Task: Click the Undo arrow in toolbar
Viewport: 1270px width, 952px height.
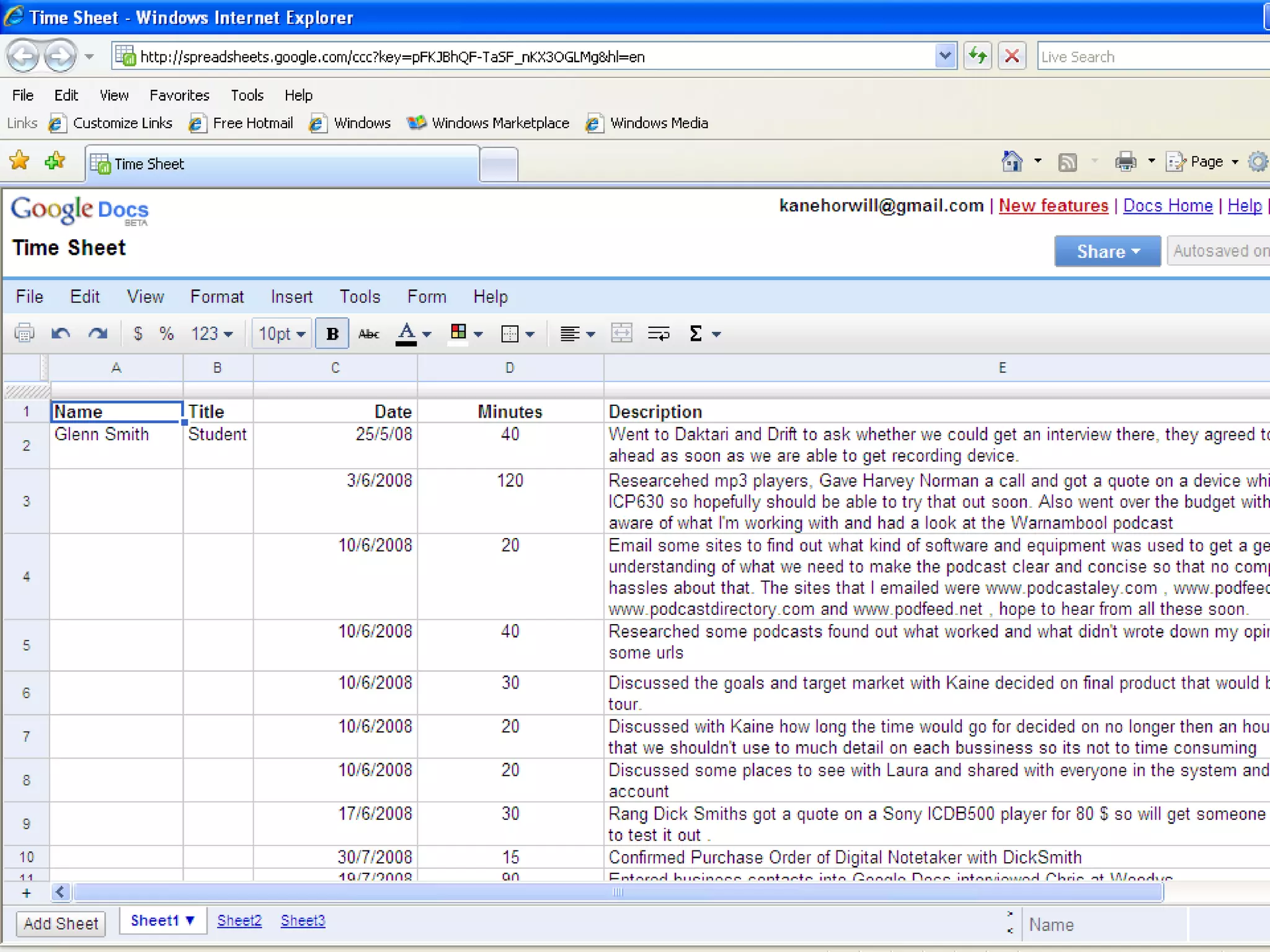Action: click(x=61, y=333)
